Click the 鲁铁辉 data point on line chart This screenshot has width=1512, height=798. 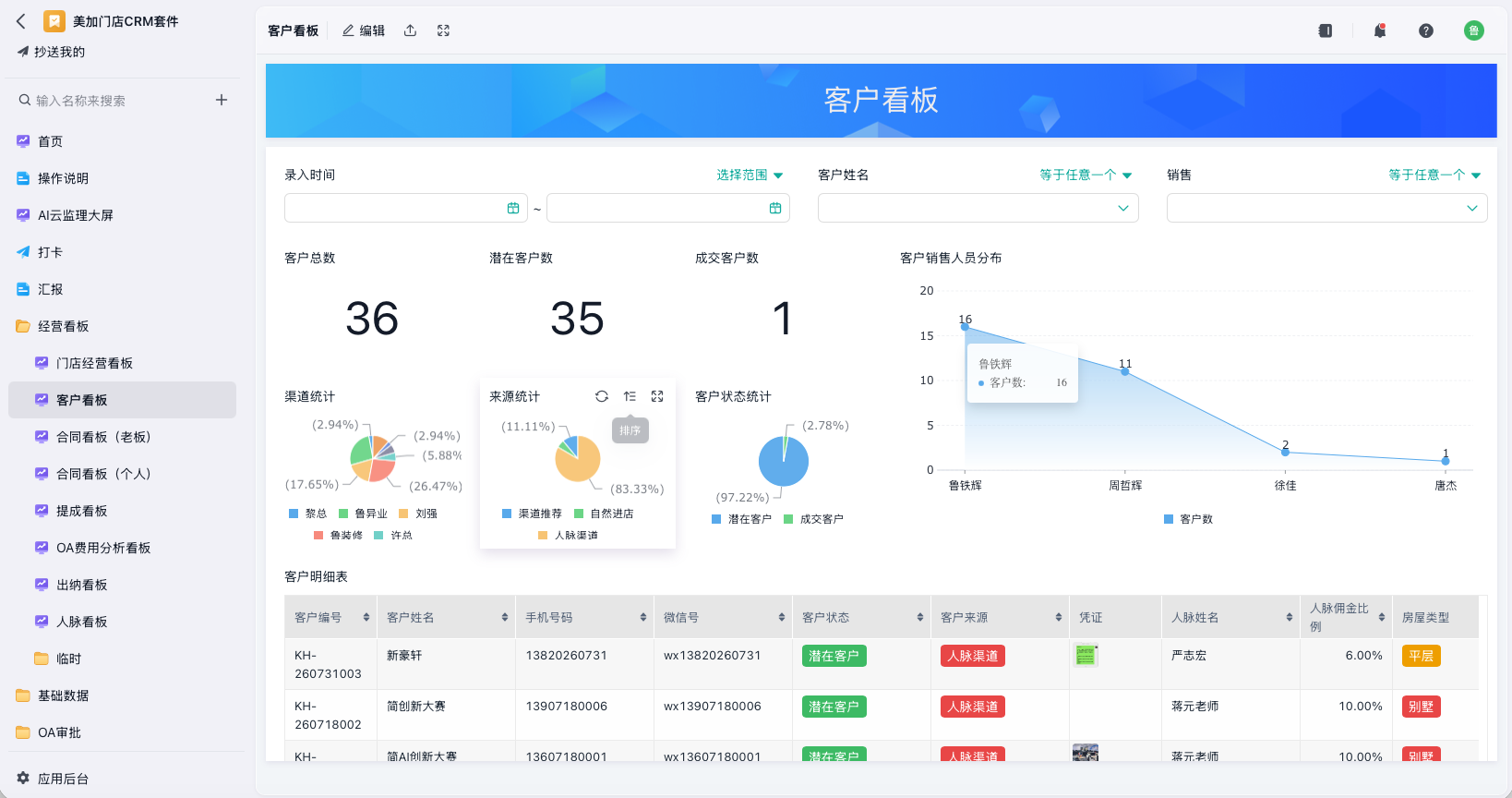[x=965, y=327]
